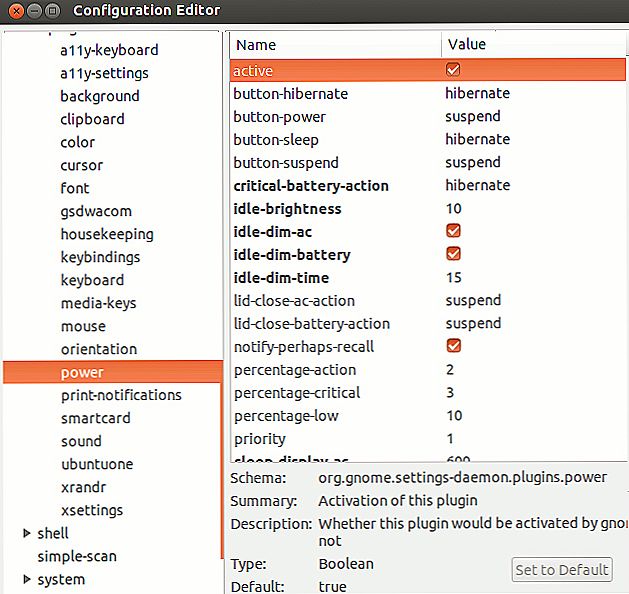This screenshot has width=629, height=594.
Task: Select the idle-brightness key name
Action: pos(287,209)
